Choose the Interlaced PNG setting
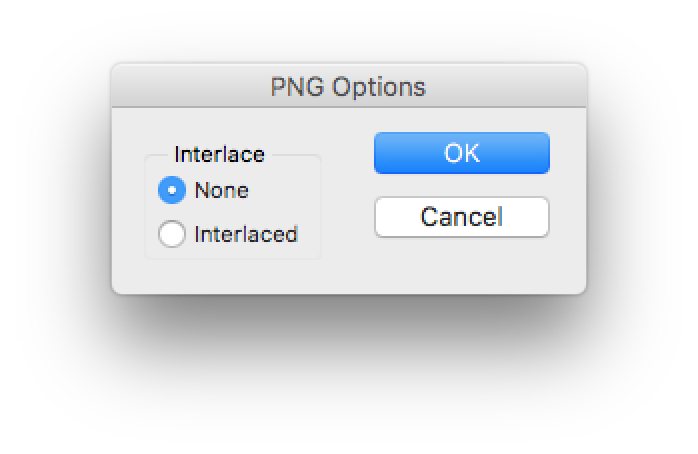The height and width of the screenshot is (454, 698). click(x=172, y=234)
